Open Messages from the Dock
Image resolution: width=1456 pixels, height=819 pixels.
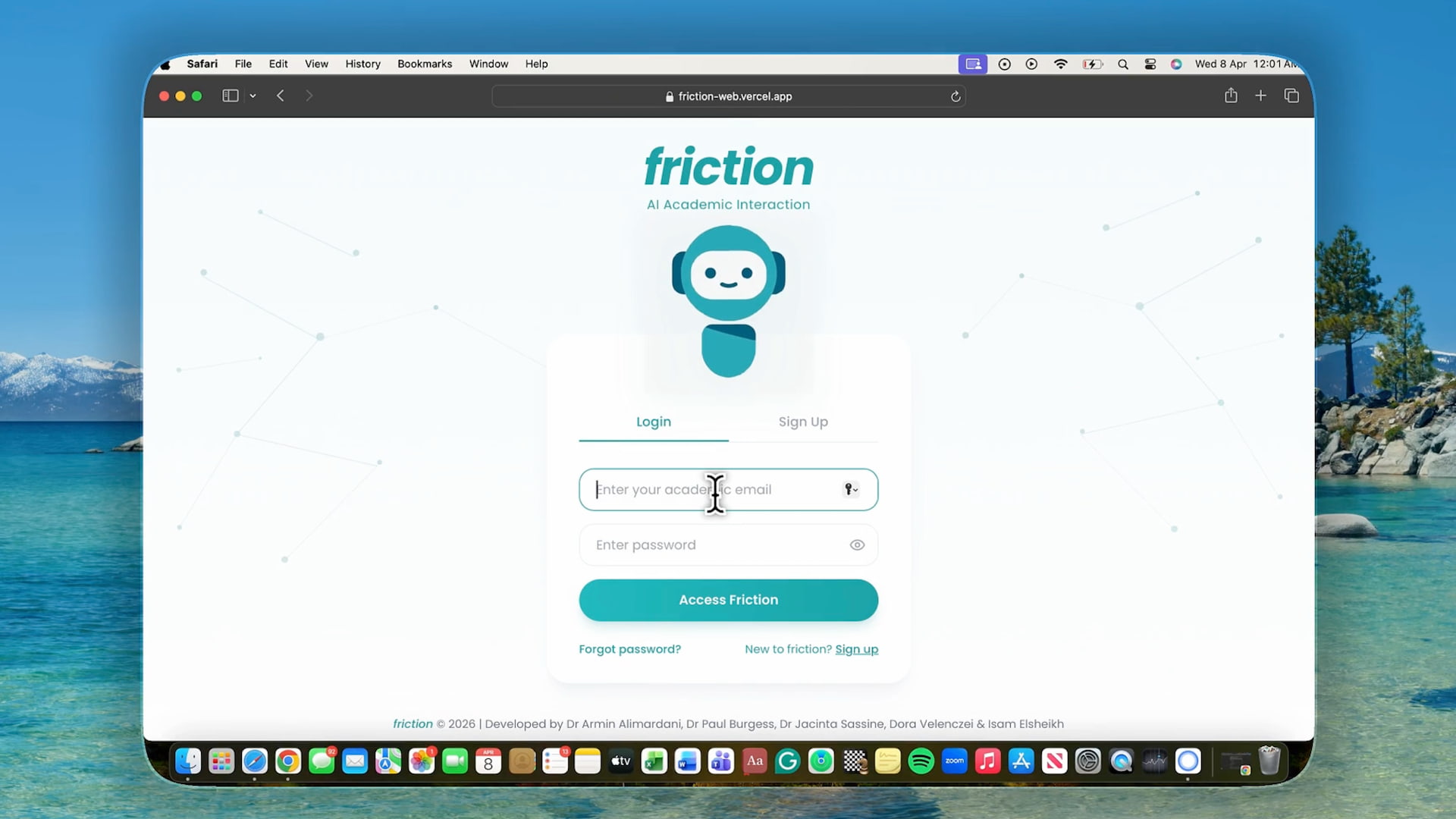(x=322, y=761)
